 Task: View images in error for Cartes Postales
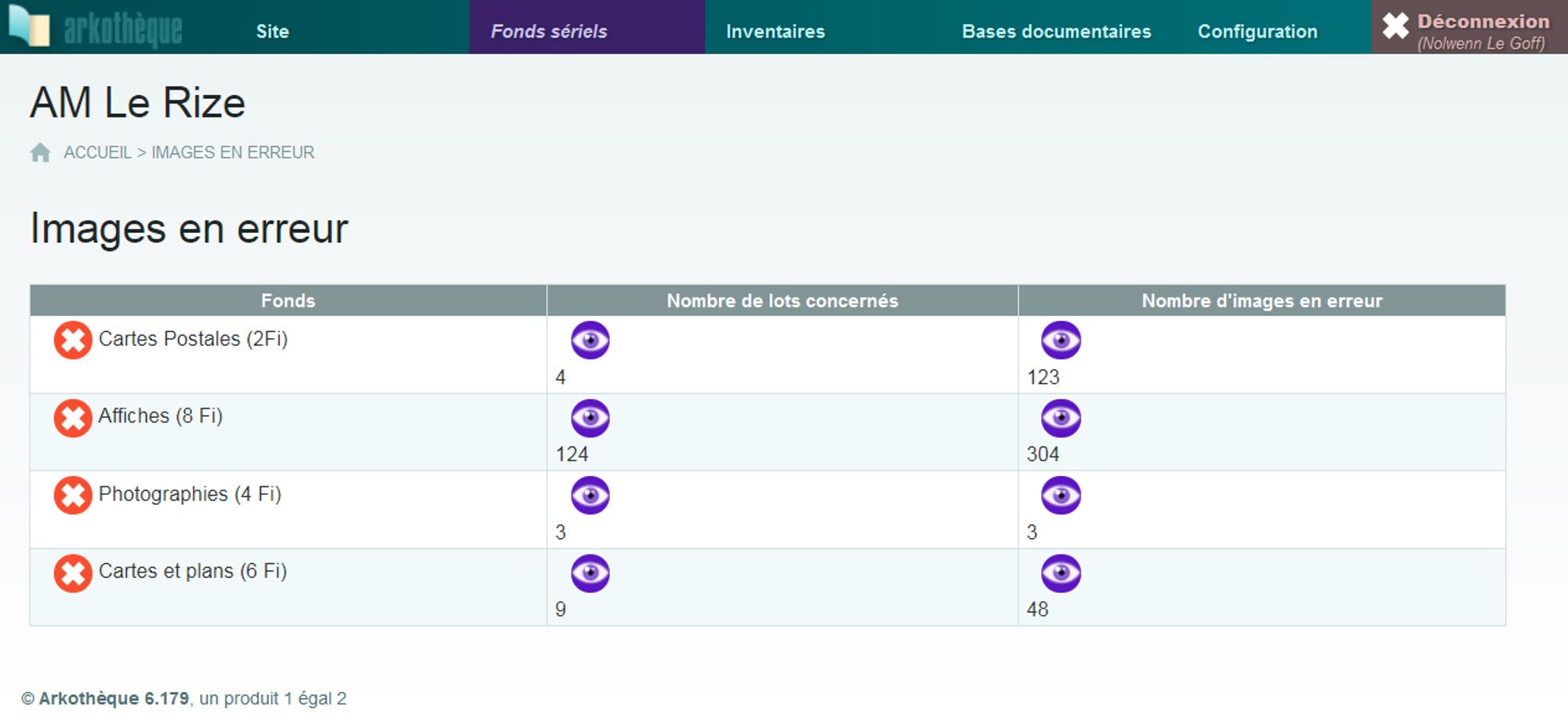[x=1061, y=340]
